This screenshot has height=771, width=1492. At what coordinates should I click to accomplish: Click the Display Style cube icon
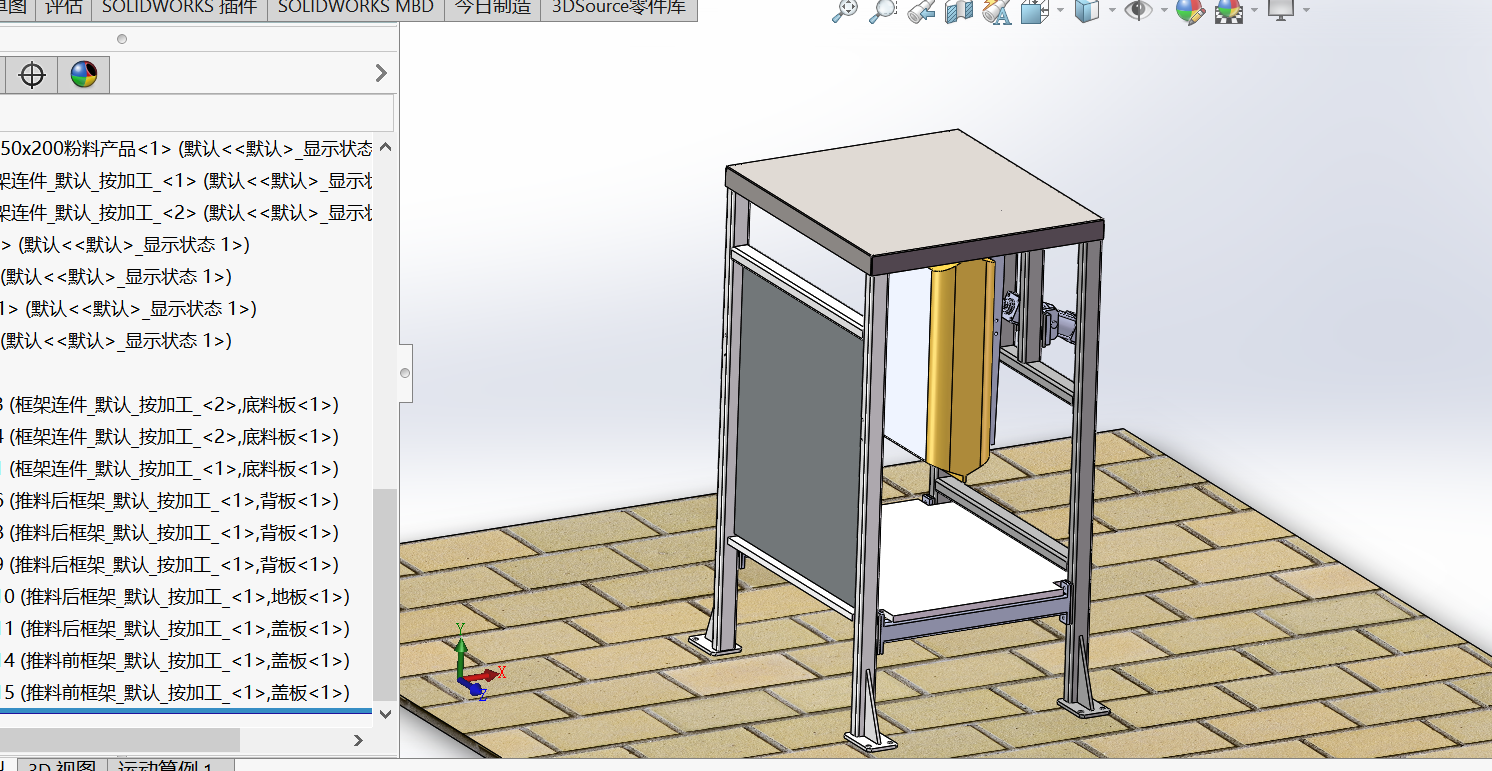pyautogui.click(x=1087, y=11)
